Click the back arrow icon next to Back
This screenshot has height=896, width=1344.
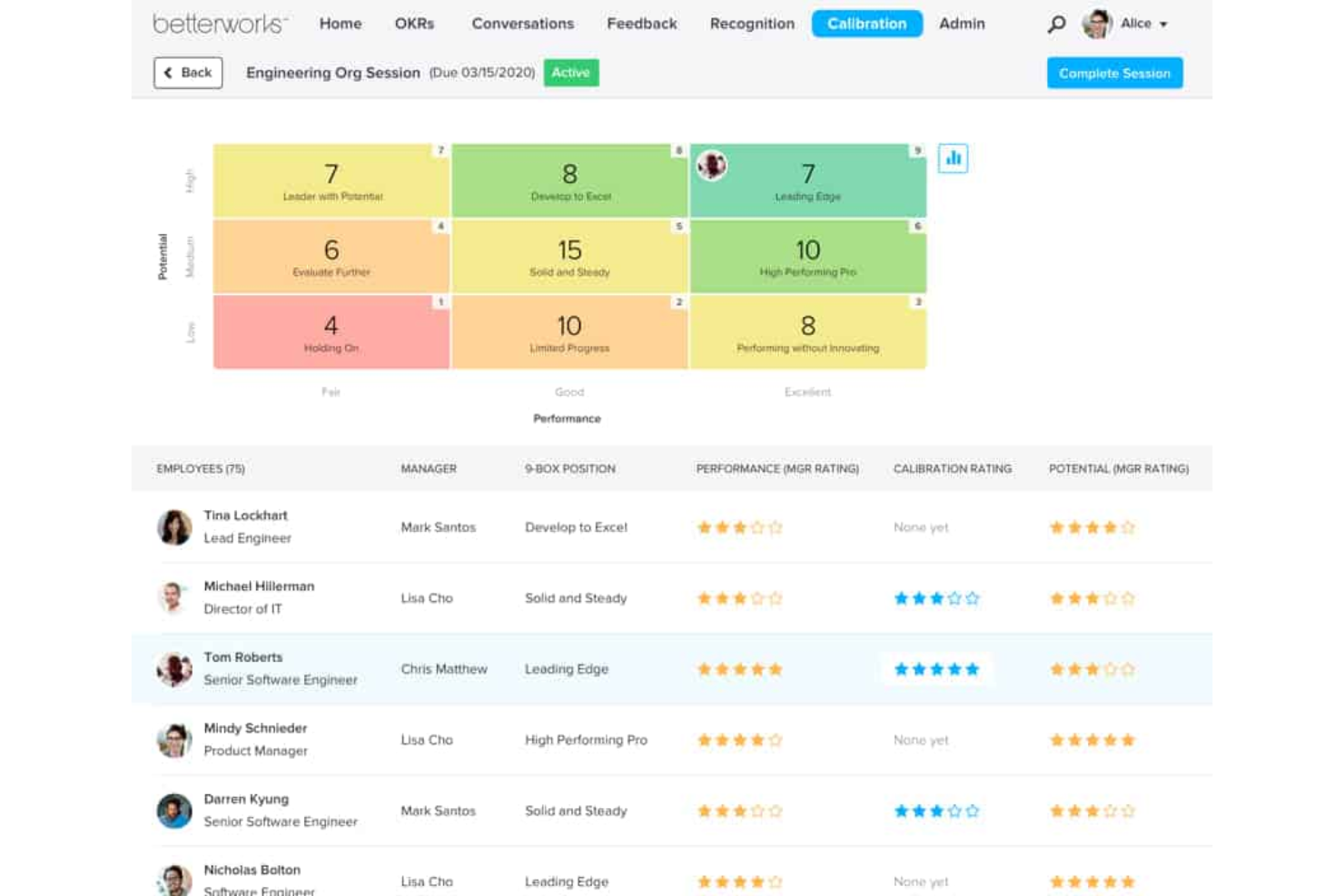pyautogui.click(x=169, y=72)
